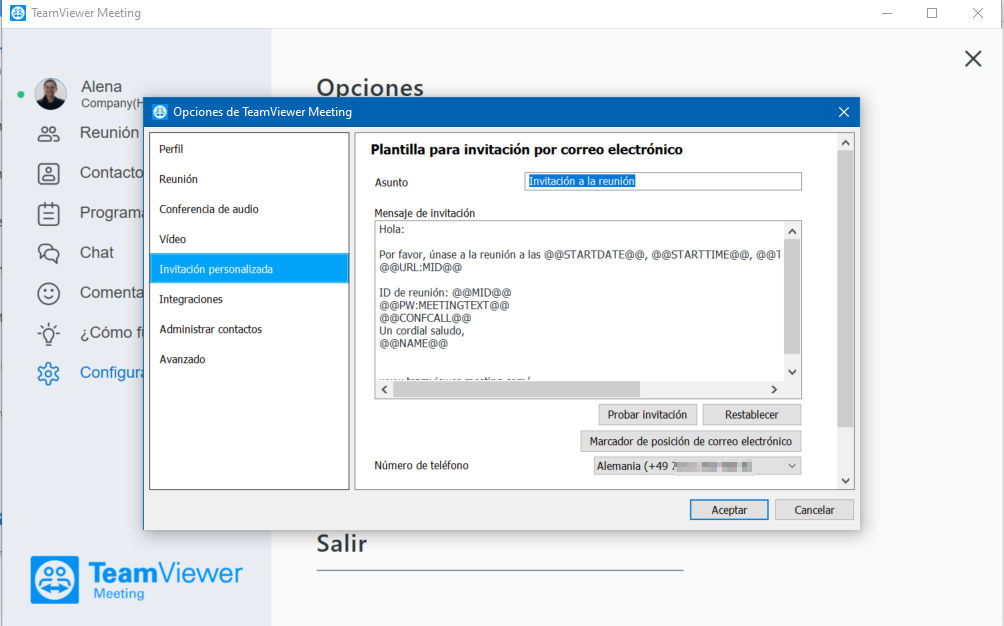Click inside the Asunto subject field

(663, 181)
